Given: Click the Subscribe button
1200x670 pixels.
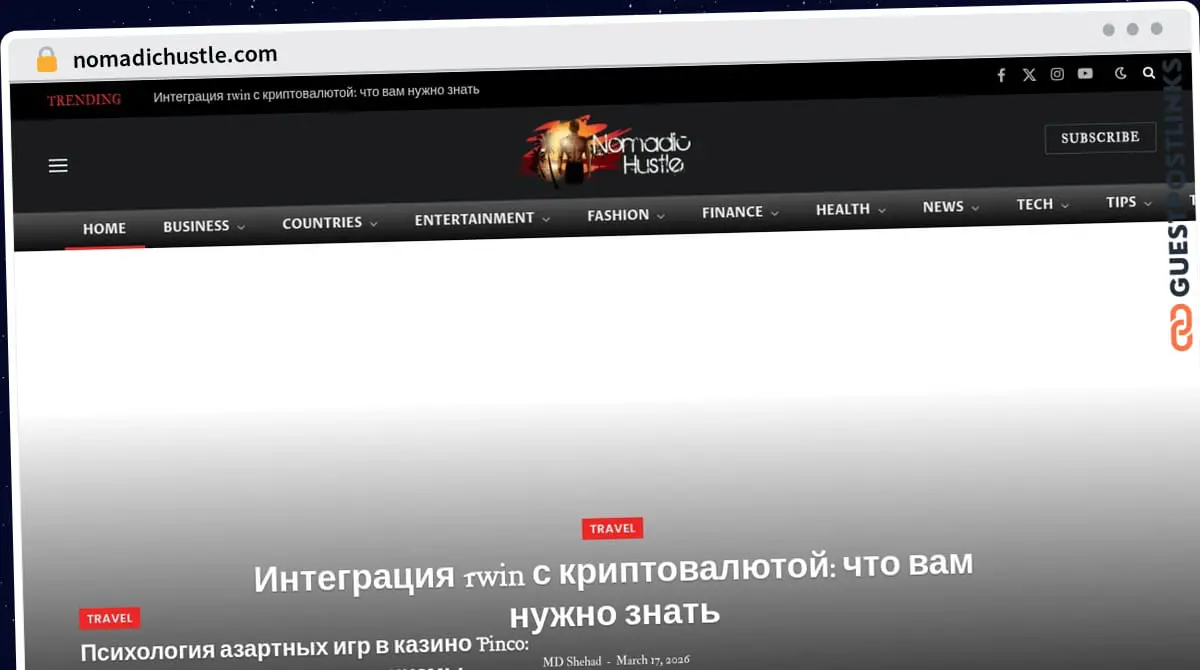Looking at the screenshot, I should (x=1100, y=138).
